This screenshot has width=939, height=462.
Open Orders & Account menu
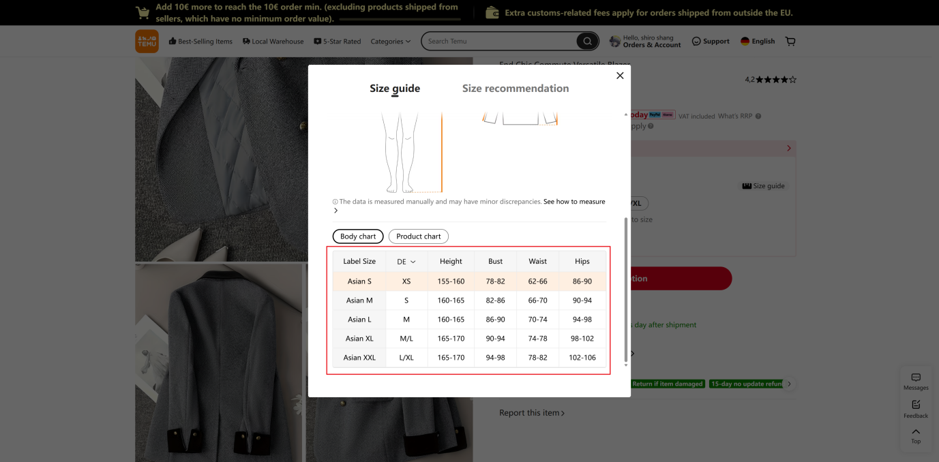[645, 41]
